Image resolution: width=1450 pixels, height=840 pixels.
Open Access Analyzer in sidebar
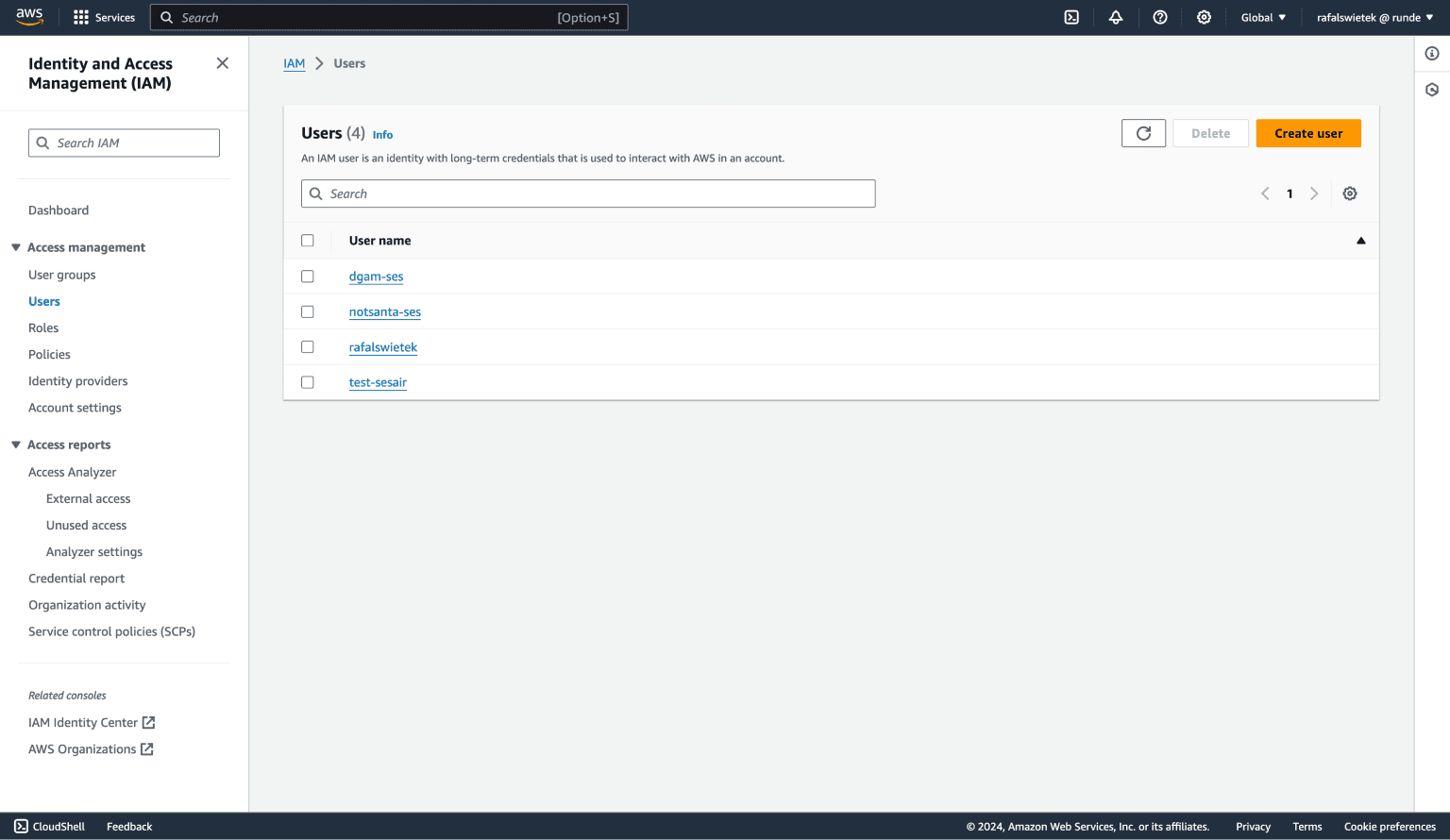[73, 472]
